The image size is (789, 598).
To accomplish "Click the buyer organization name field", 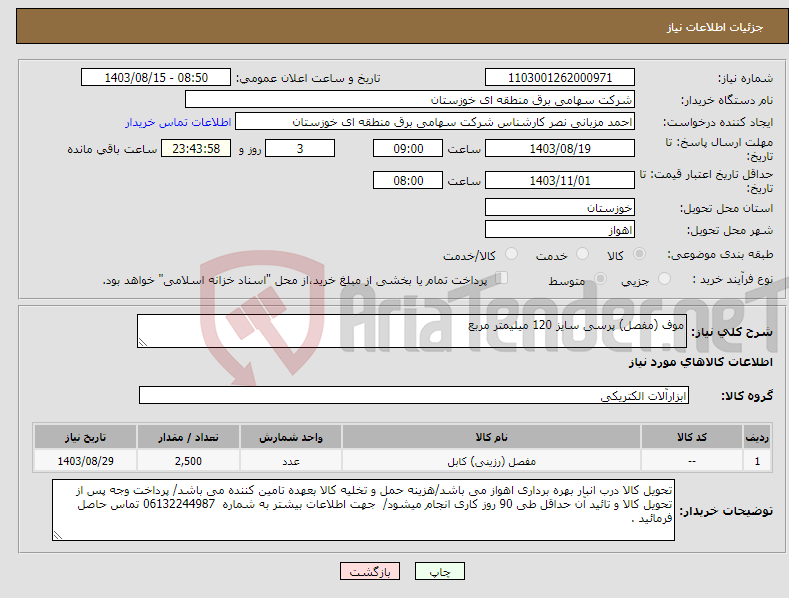I will click(x=410, y=100).
